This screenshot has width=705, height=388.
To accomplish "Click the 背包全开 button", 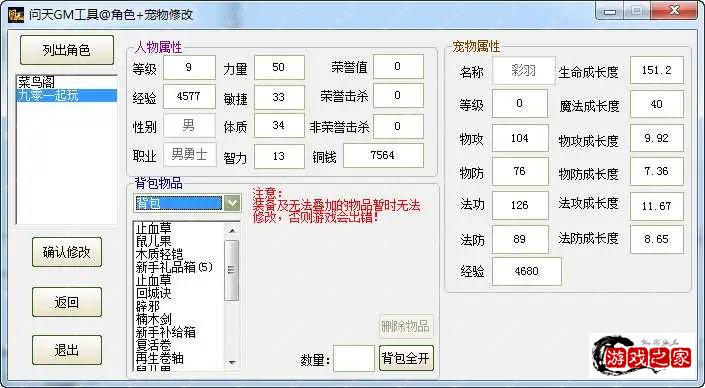I will click(406, 358).
